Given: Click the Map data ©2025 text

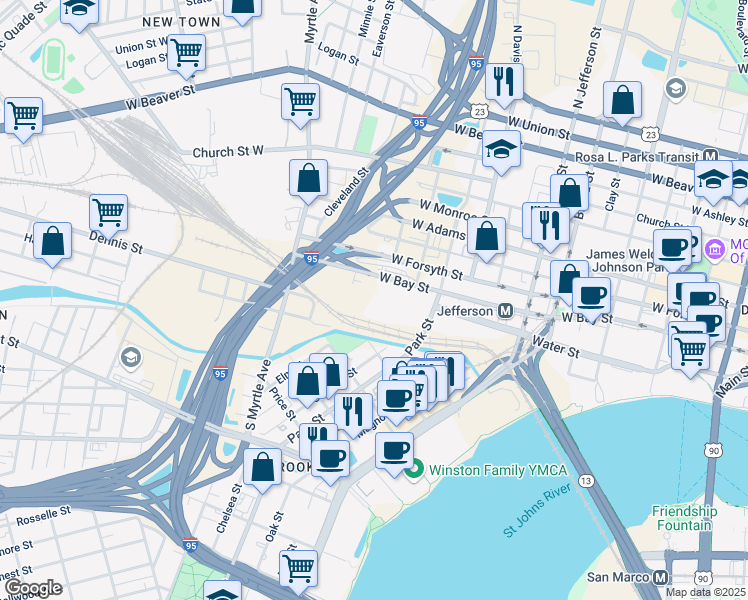Looking at the screenshot, I should pyautogui.click(x=705, y=592).
